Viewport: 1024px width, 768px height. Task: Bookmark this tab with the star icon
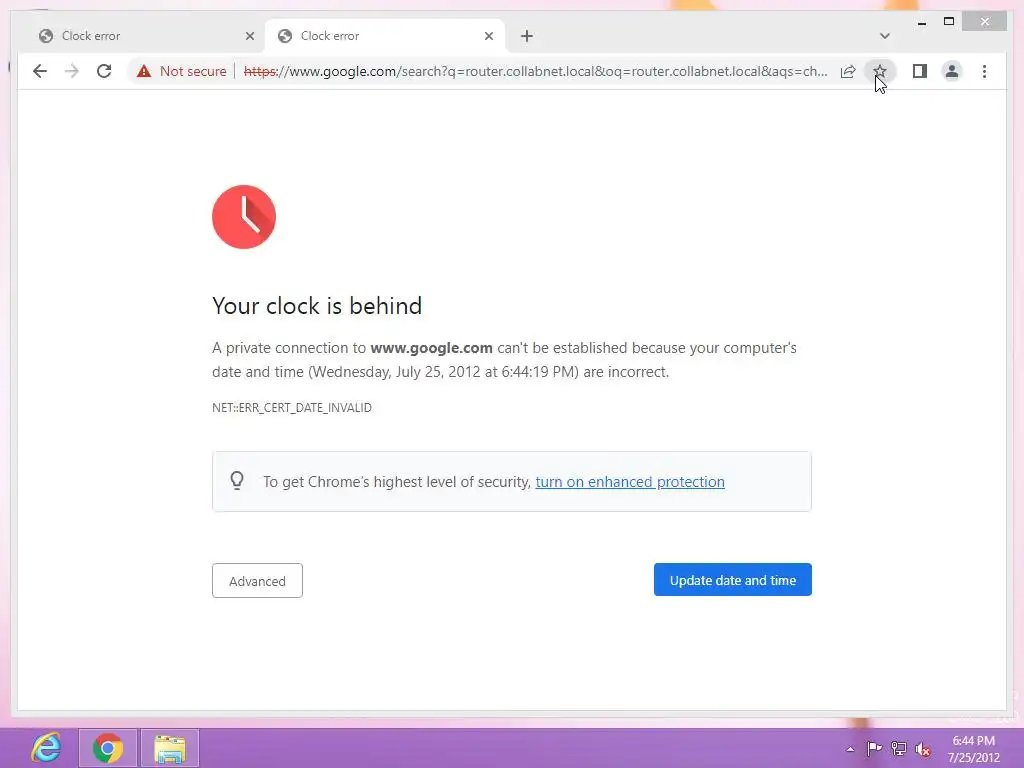[x=880, y=71]
